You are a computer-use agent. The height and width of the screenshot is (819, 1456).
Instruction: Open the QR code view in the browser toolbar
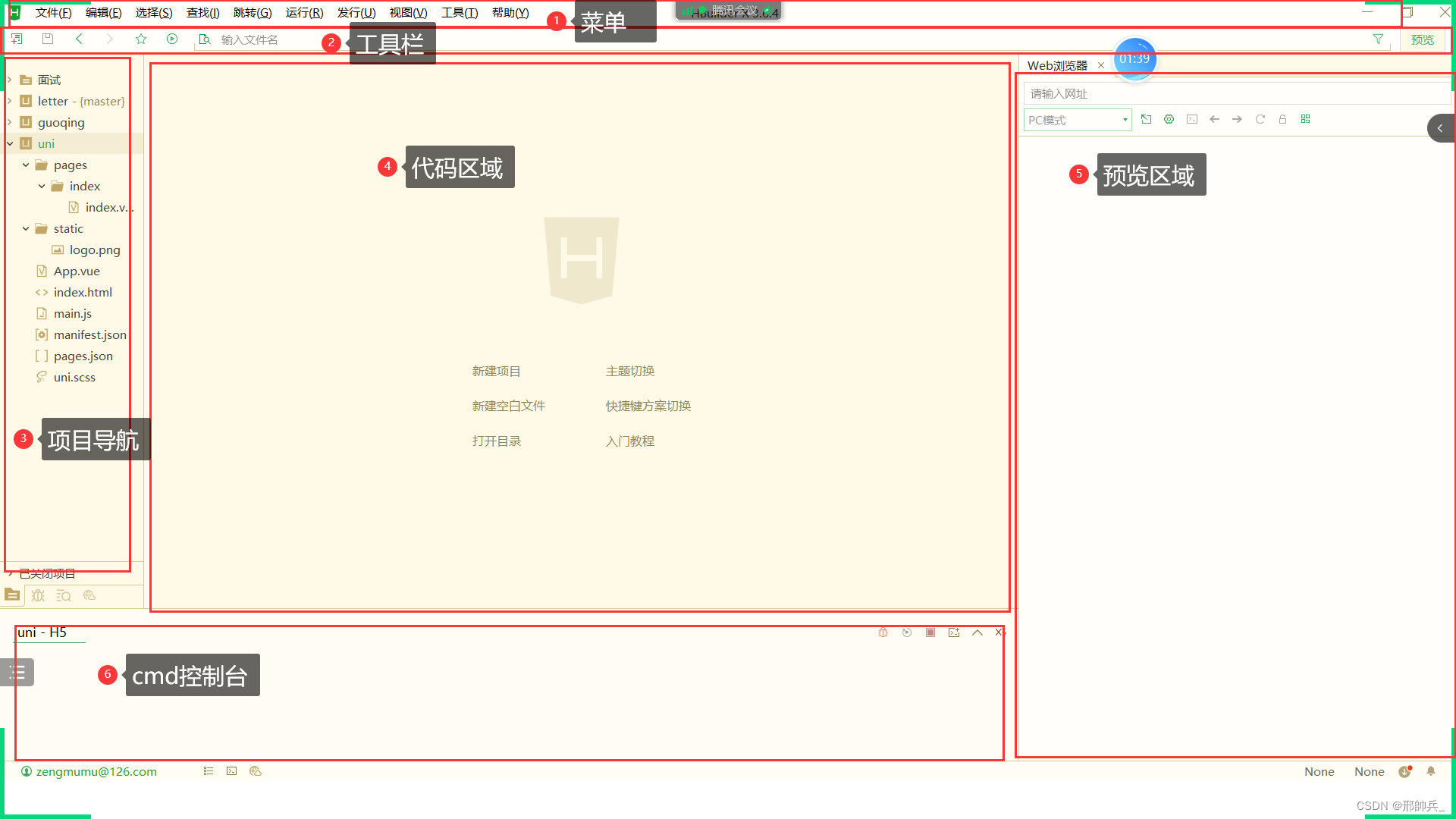coord(1306,119)
